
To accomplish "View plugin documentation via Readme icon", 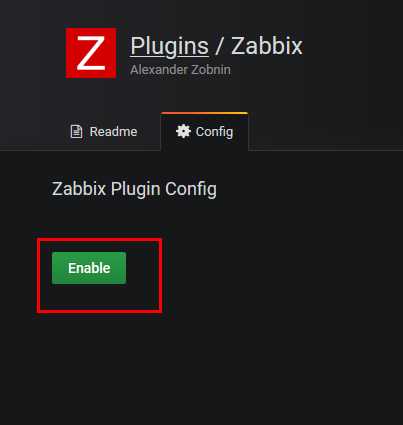I will coord(76,131).
